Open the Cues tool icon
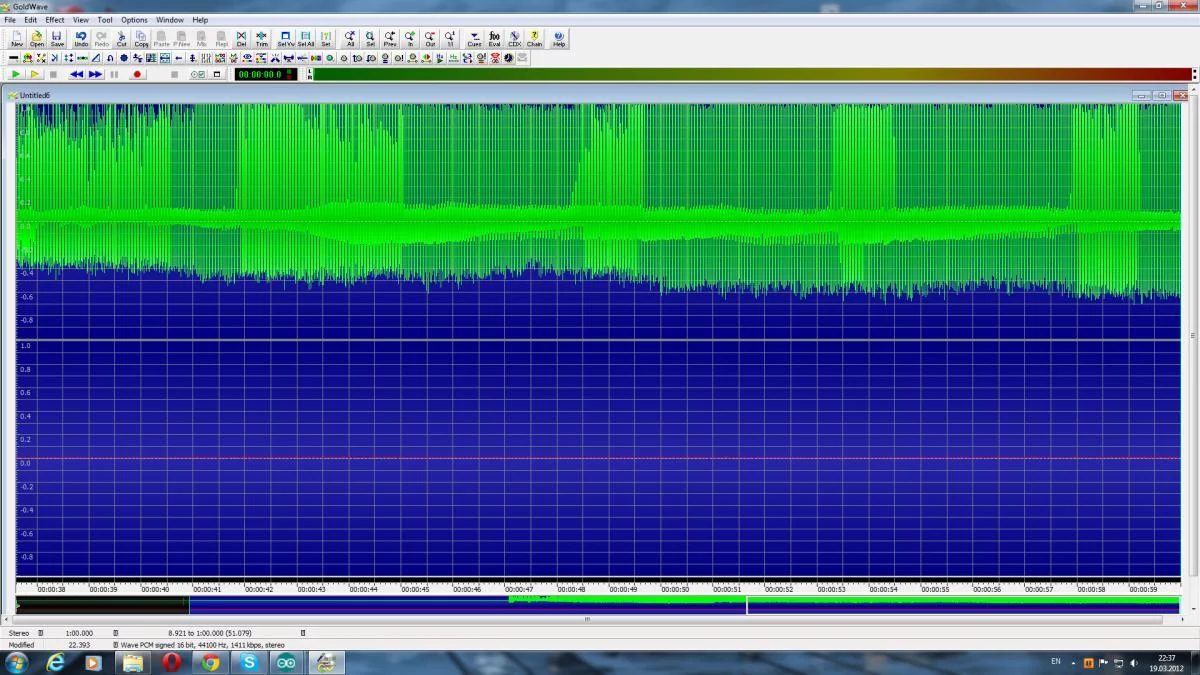 474,38
